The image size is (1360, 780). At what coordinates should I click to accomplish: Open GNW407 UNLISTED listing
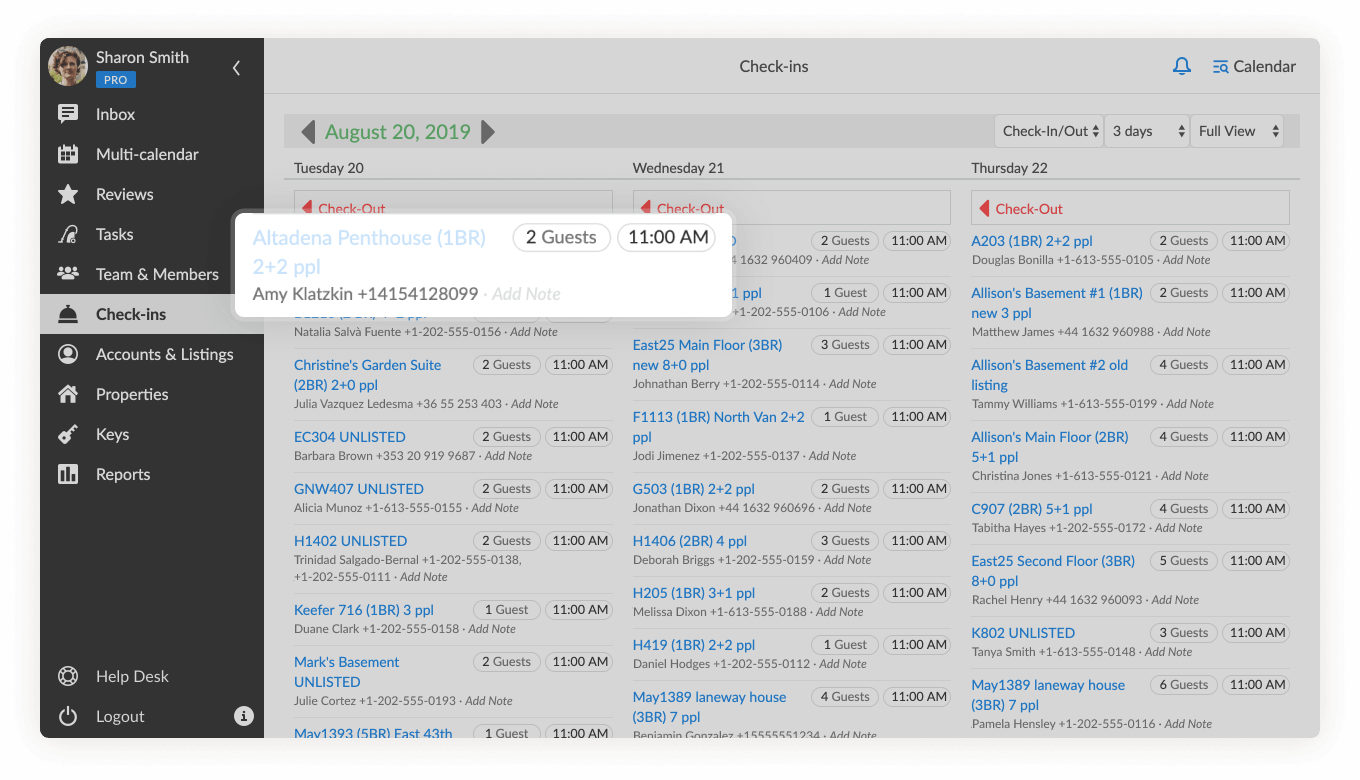click(x=359, y=489)
